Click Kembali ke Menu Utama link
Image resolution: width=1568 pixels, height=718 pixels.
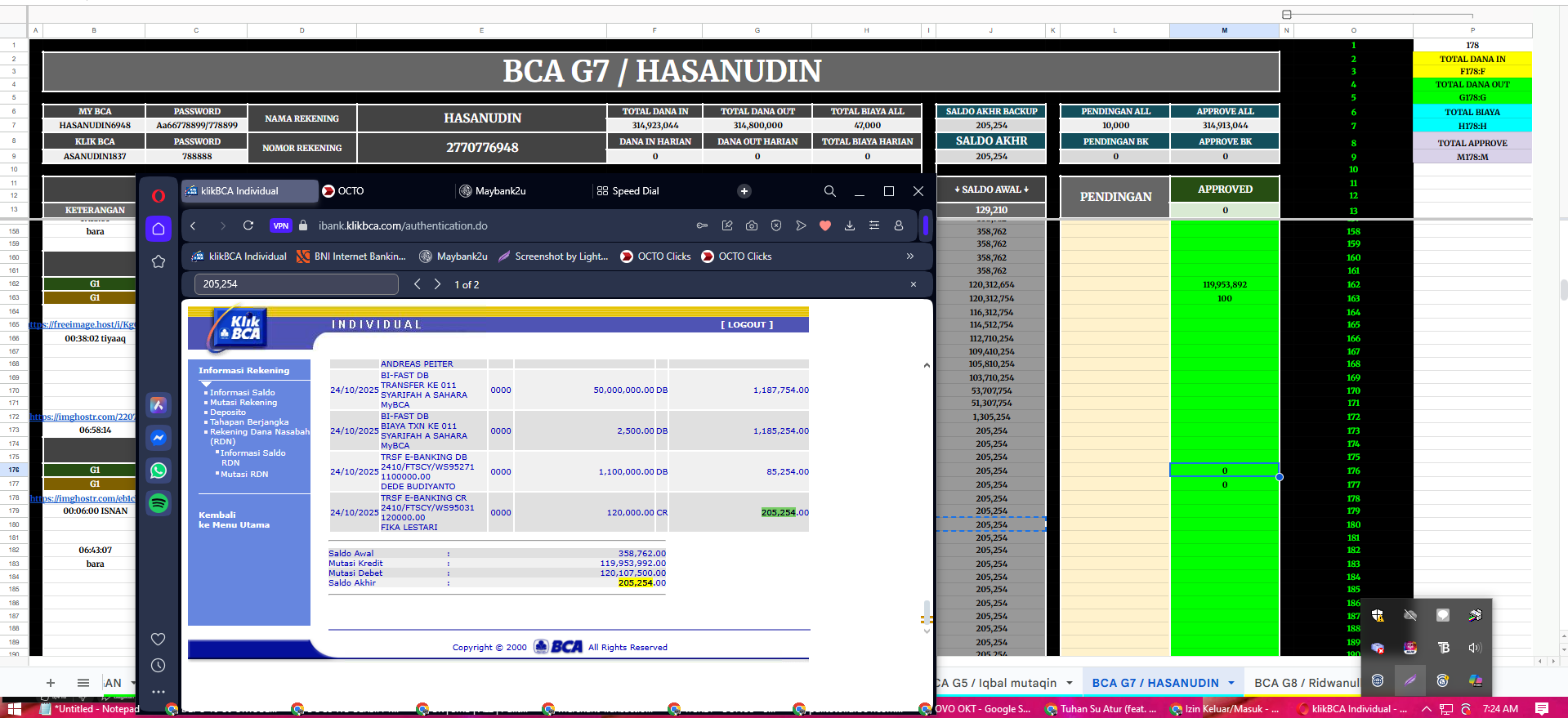[234, 520]
